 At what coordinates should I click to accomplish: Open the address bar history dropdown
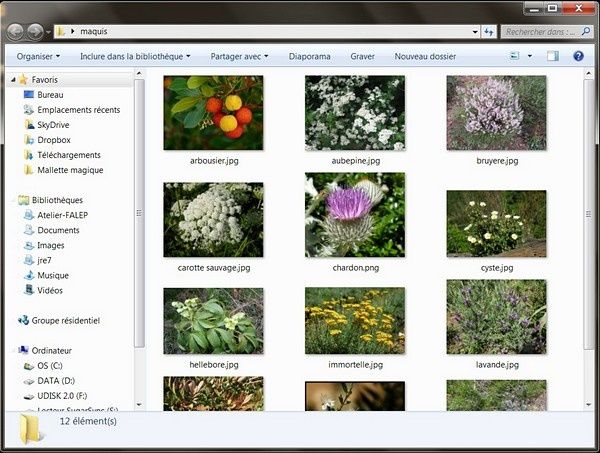(475, 32)
